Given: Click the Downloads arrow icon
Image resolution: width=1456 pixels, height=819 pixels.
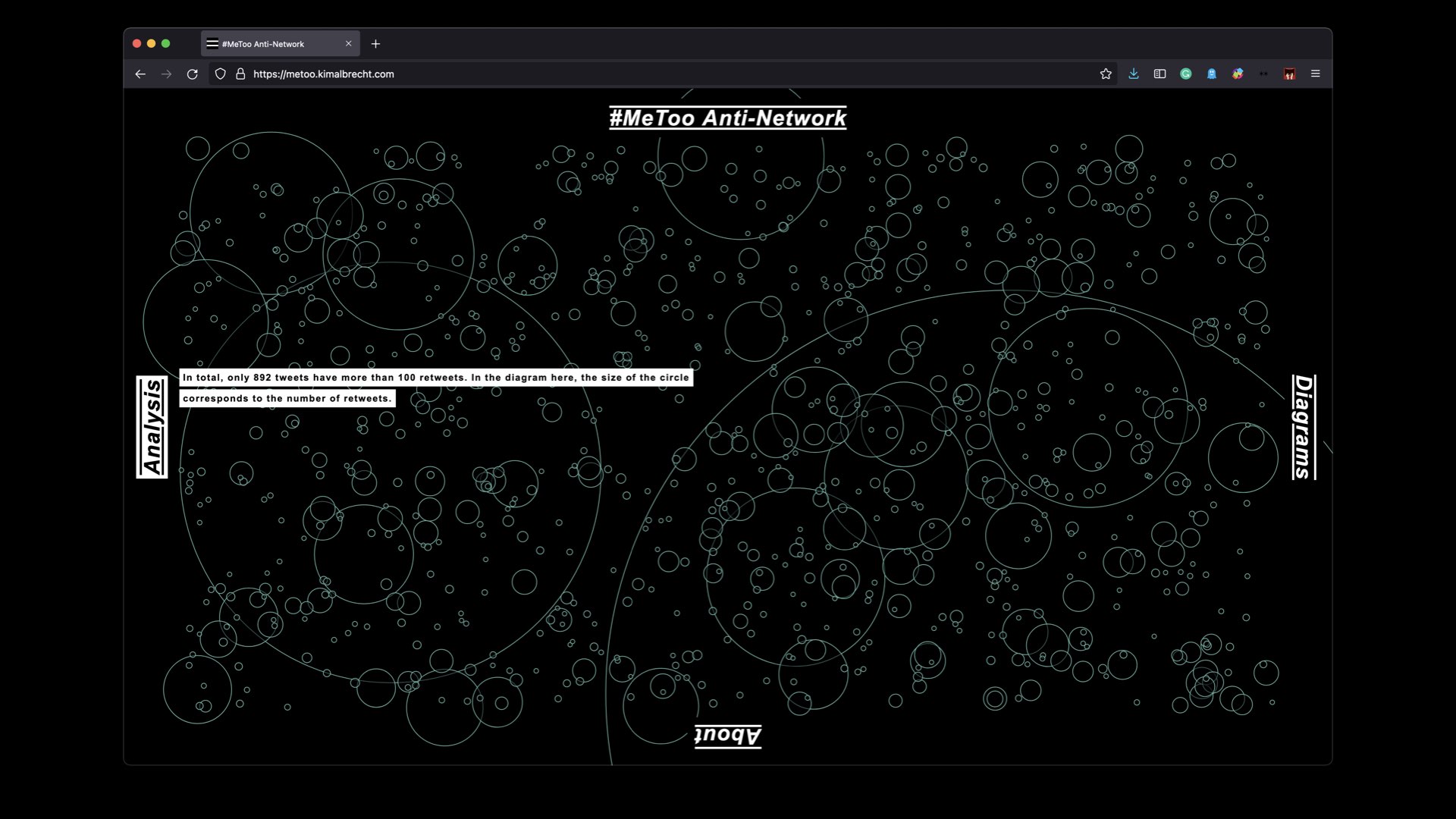Looking at the screenshot, I should pyautogui.click(x=1133, y=74).
